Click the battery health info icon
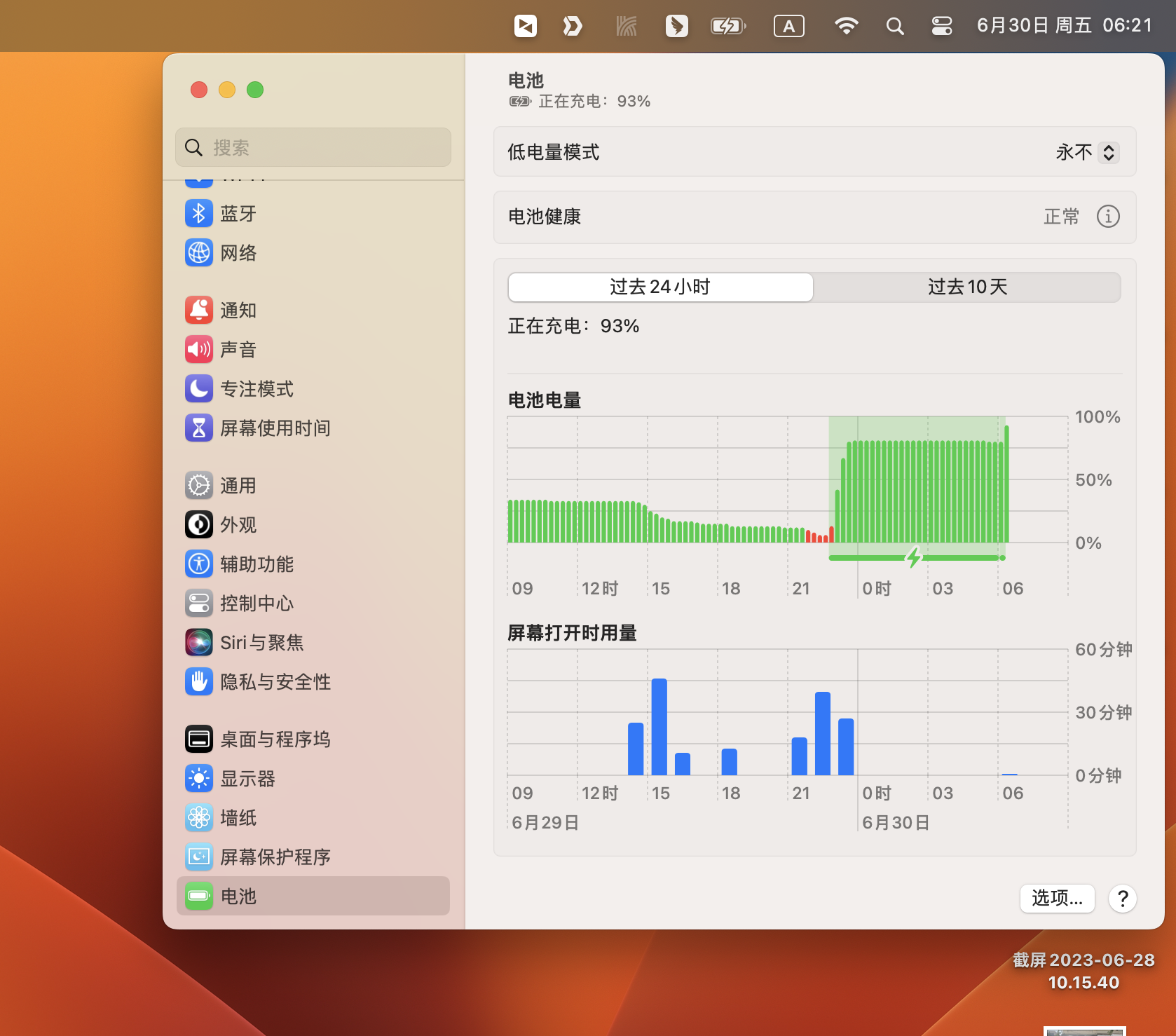Screen dimensions: 1176x1036 tap(1107, 217)
